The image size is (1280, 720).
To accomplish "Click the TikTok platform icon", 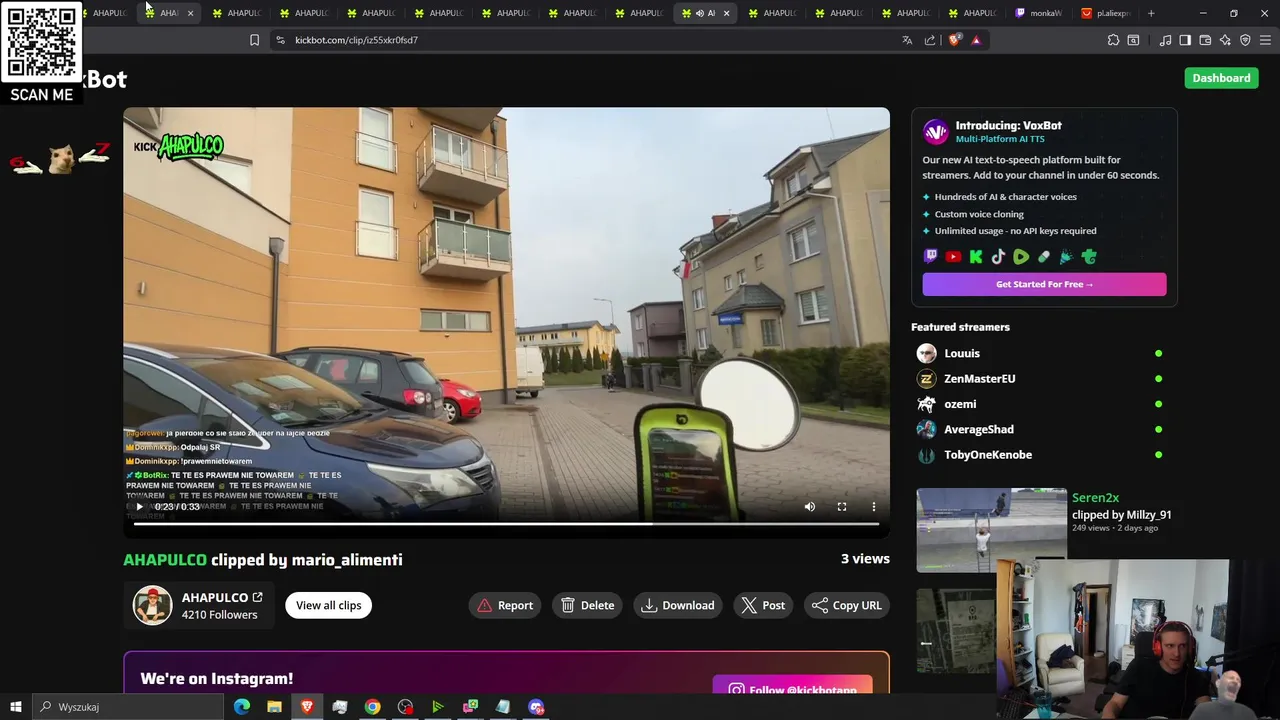I will pos(998,257).
